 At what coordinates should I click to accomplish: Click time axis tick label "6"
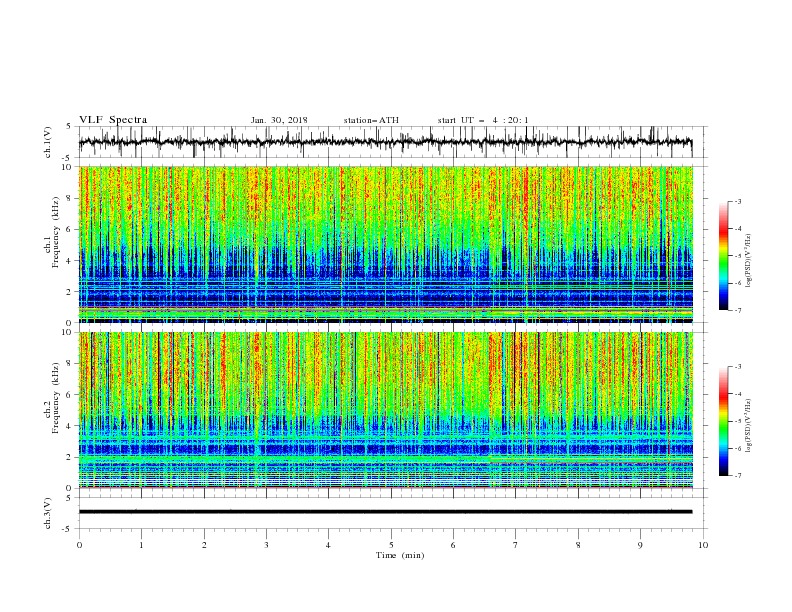pyautogui.click(x=453, y=545)
